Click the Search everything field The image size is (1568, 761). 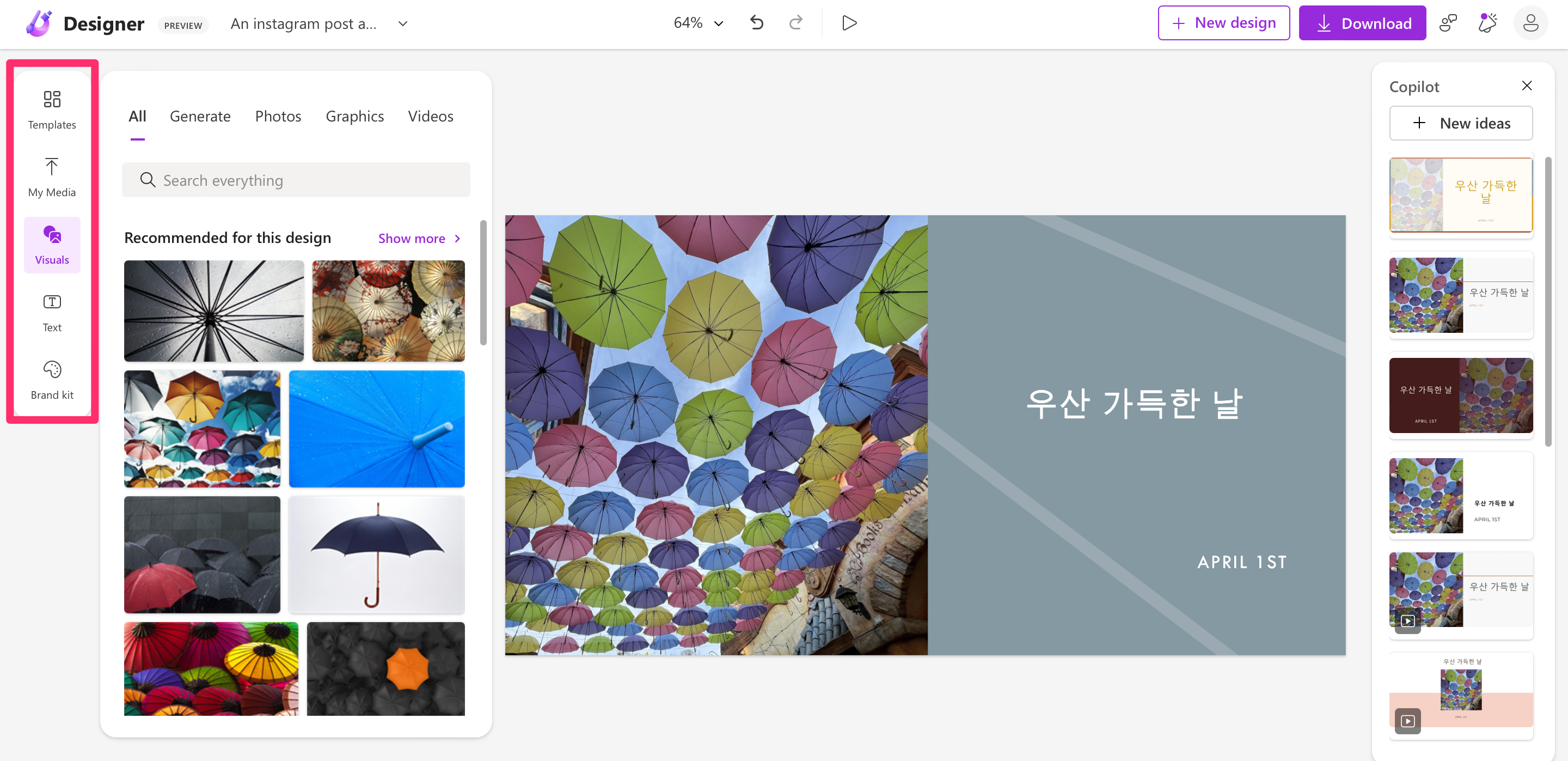tap(296, 180)
